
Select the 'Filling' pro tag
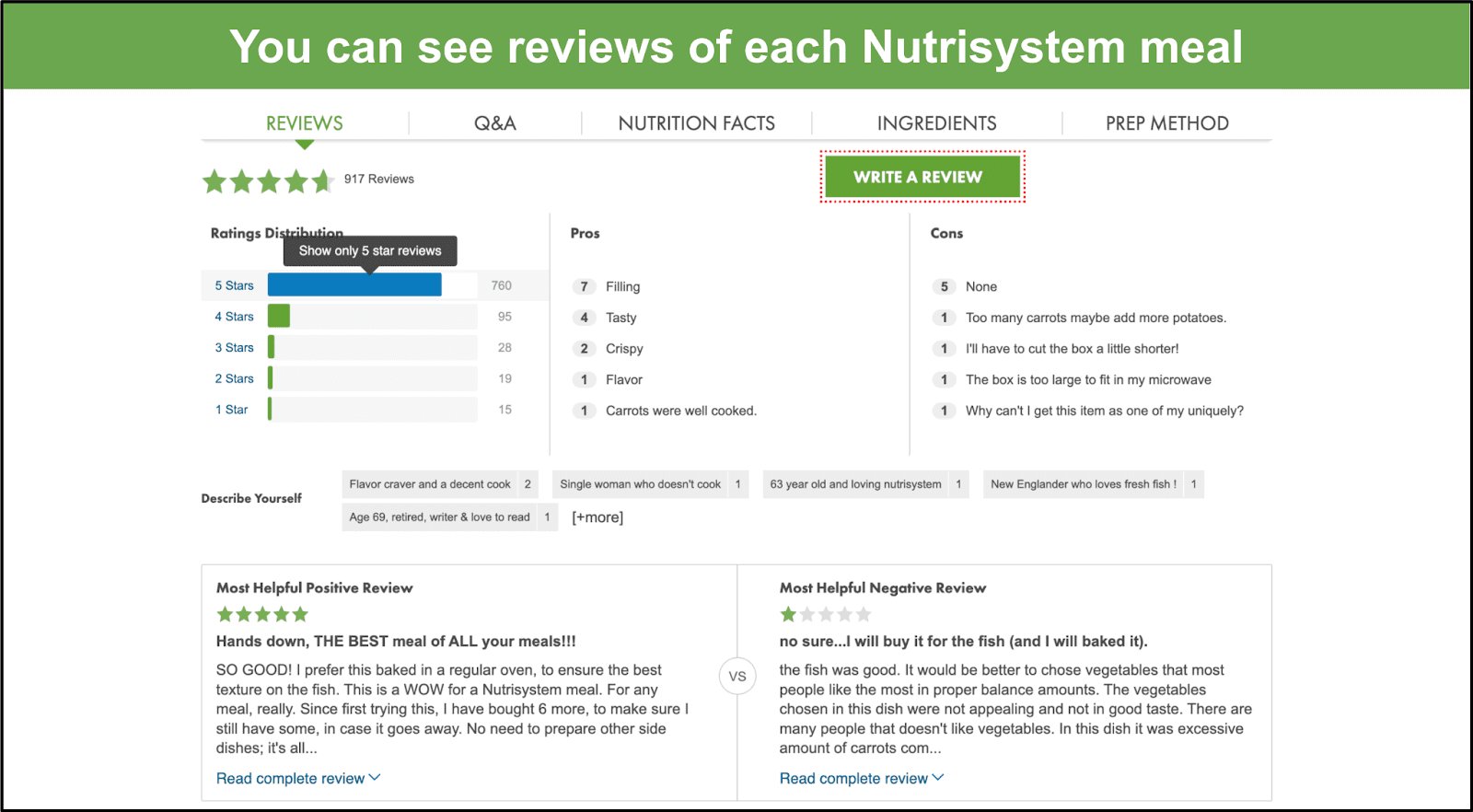(622, 286)
